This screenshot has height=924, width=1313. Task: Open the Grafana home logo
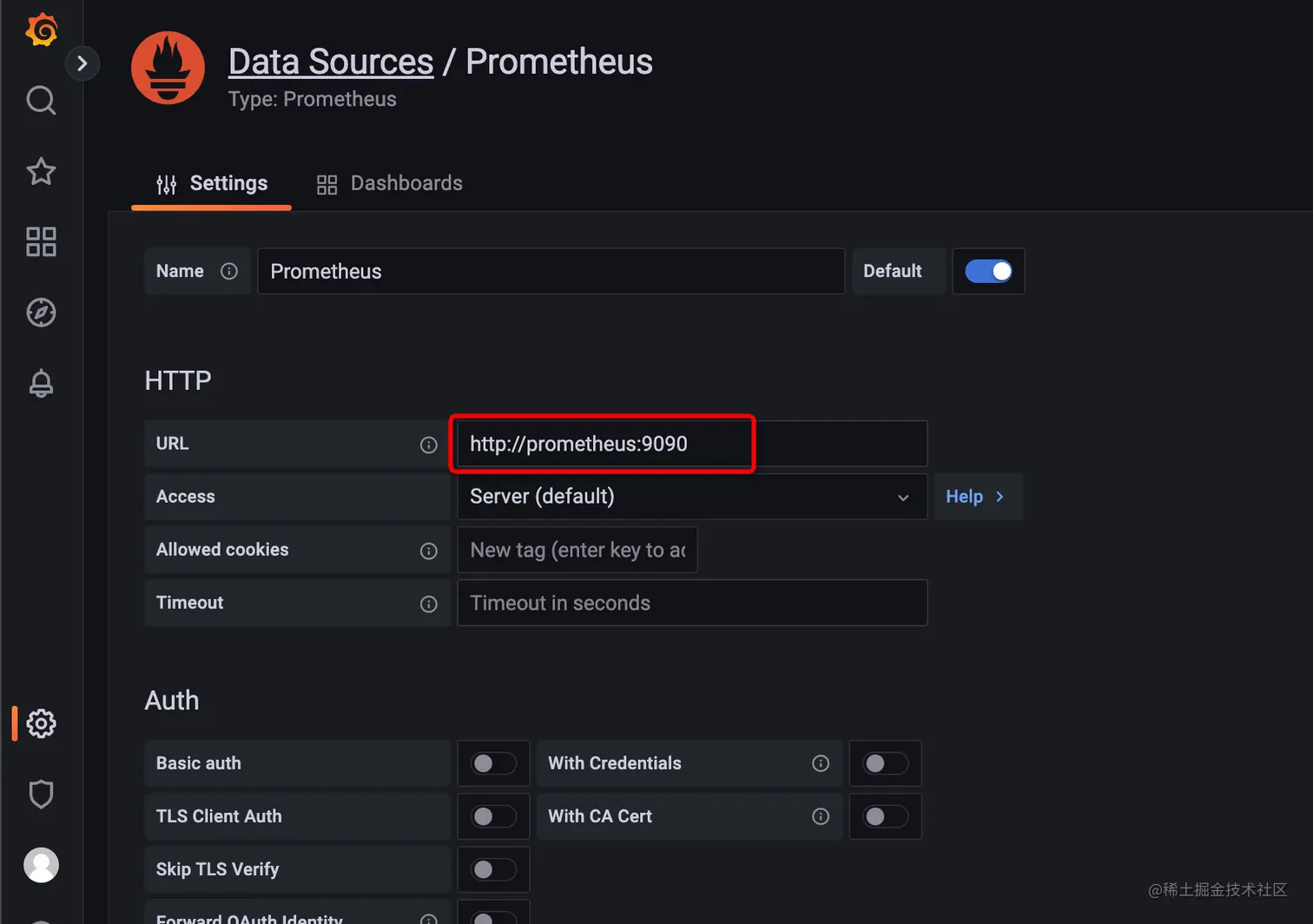click(x=41, y=30)
